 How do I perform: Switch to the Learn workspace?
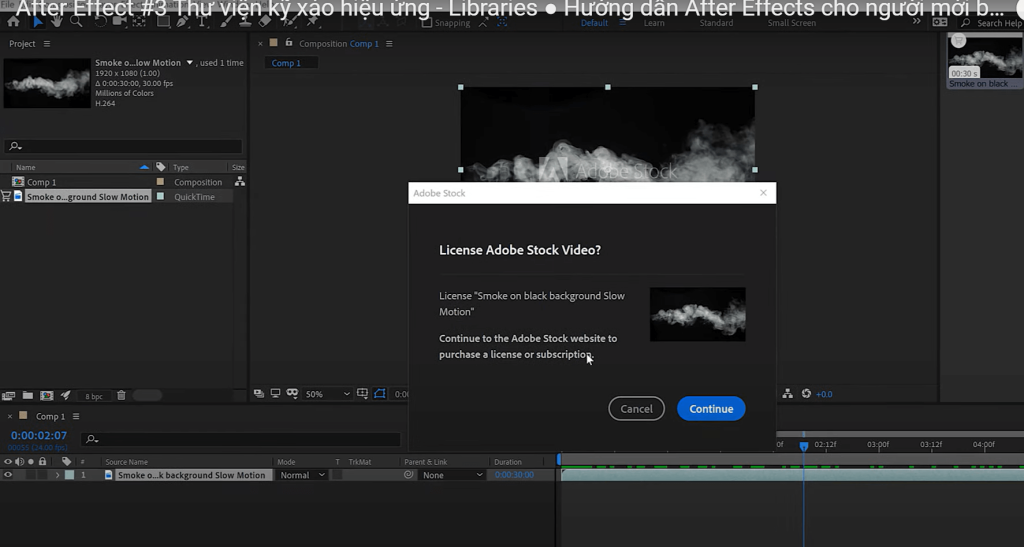pos(654,23)
